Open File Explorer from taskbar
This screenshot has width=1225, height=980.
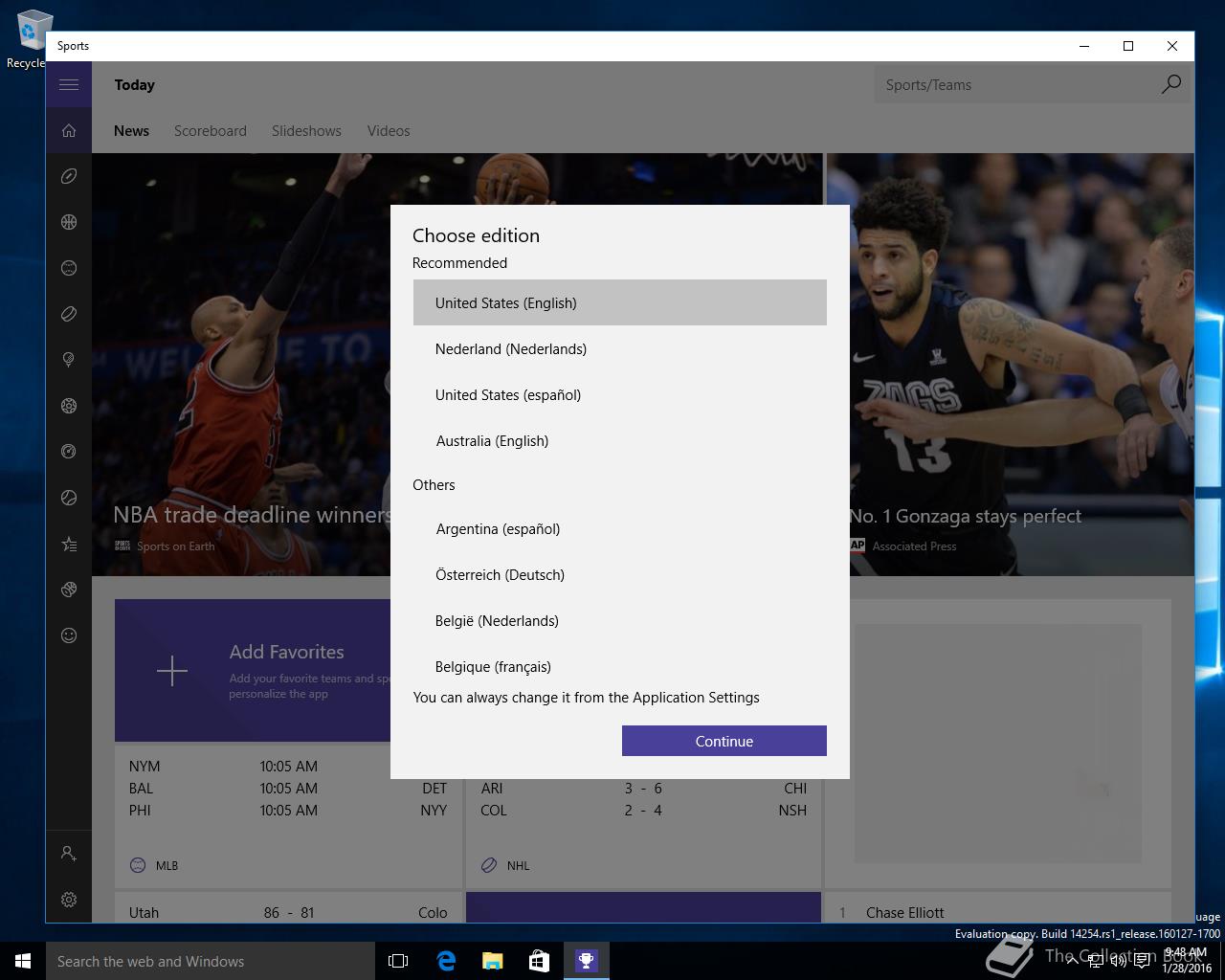[493, 961]
